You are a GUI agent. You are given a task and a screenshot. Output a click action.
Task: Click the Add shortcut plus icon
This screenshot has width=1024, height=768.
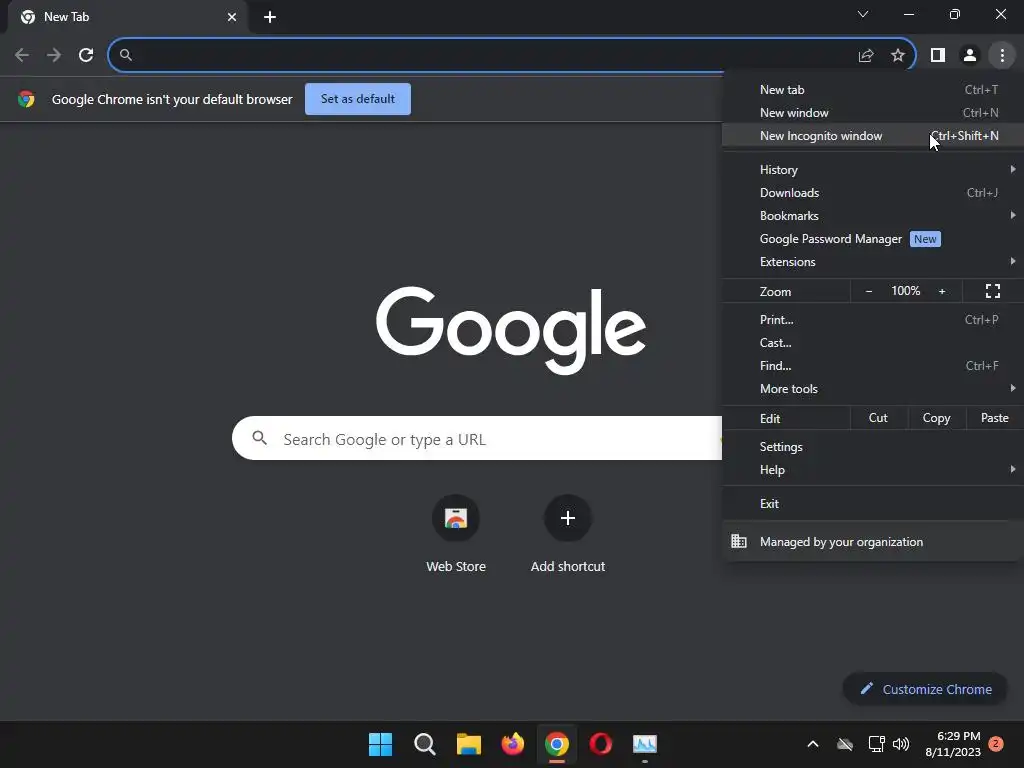click(568, 519)
